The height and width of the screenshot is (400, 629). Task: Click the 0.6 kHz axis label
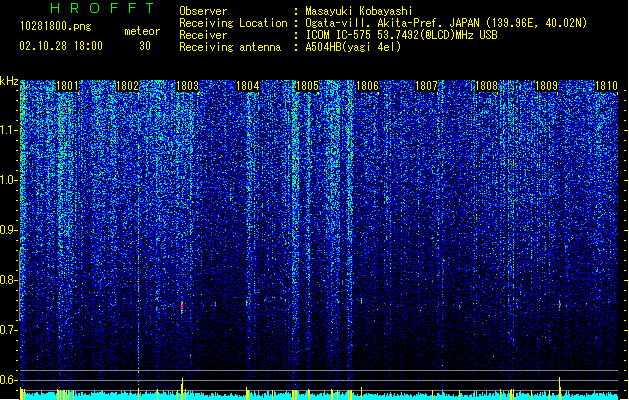pyautogui.click(x=9, y=380)
